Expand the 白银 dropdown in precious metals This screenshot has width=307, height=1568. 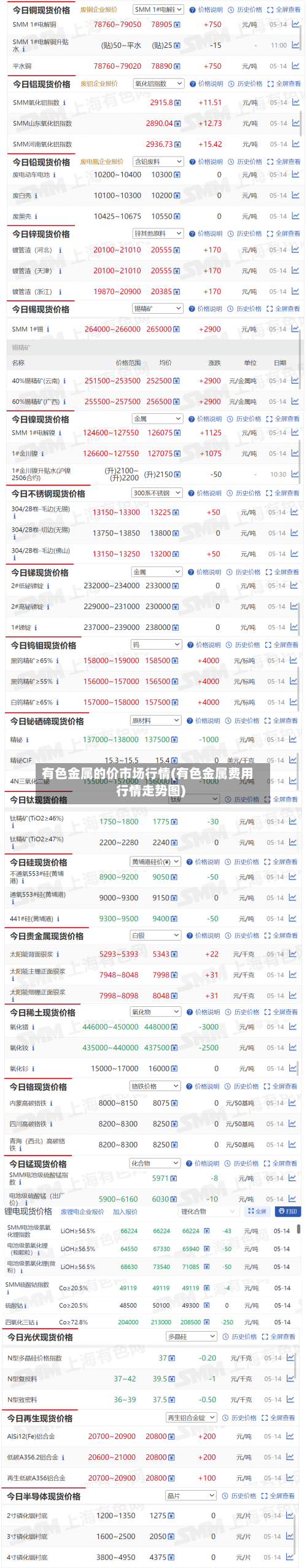(x=155, y=936)
